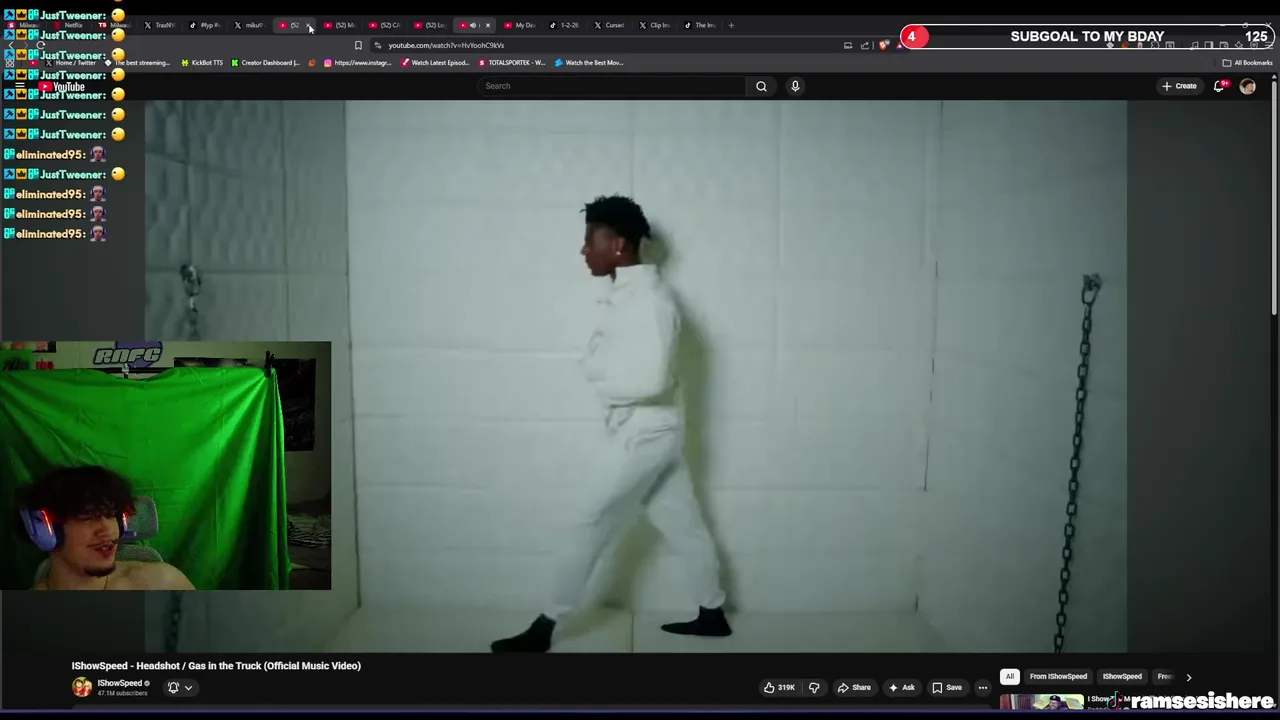
Task: Activate voice search microphone icon
Action: pyautogui.click(x=795, y=86)
